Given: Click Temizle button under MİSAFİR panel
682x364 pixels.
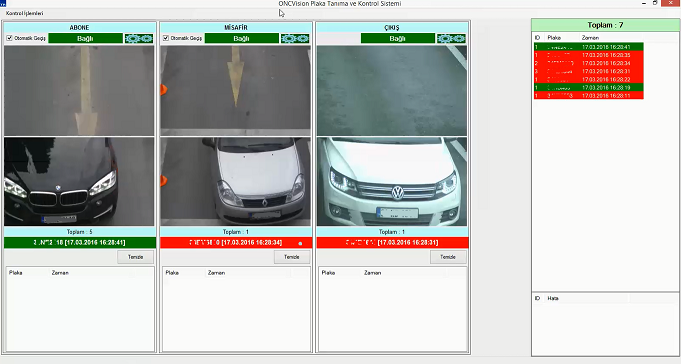Looking at the screenshot, I should click(x=292, y=257).
